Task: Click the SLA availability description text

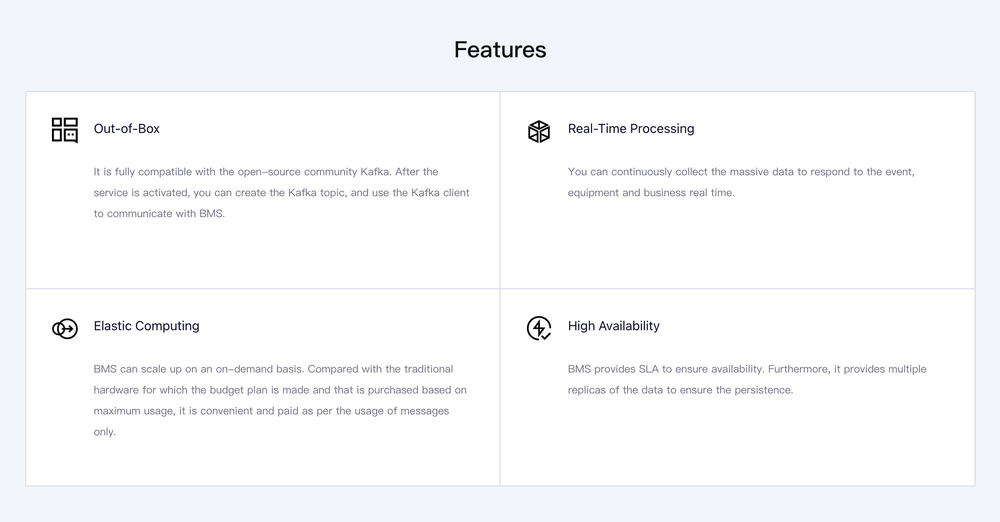Action: (x=747, y=380)
